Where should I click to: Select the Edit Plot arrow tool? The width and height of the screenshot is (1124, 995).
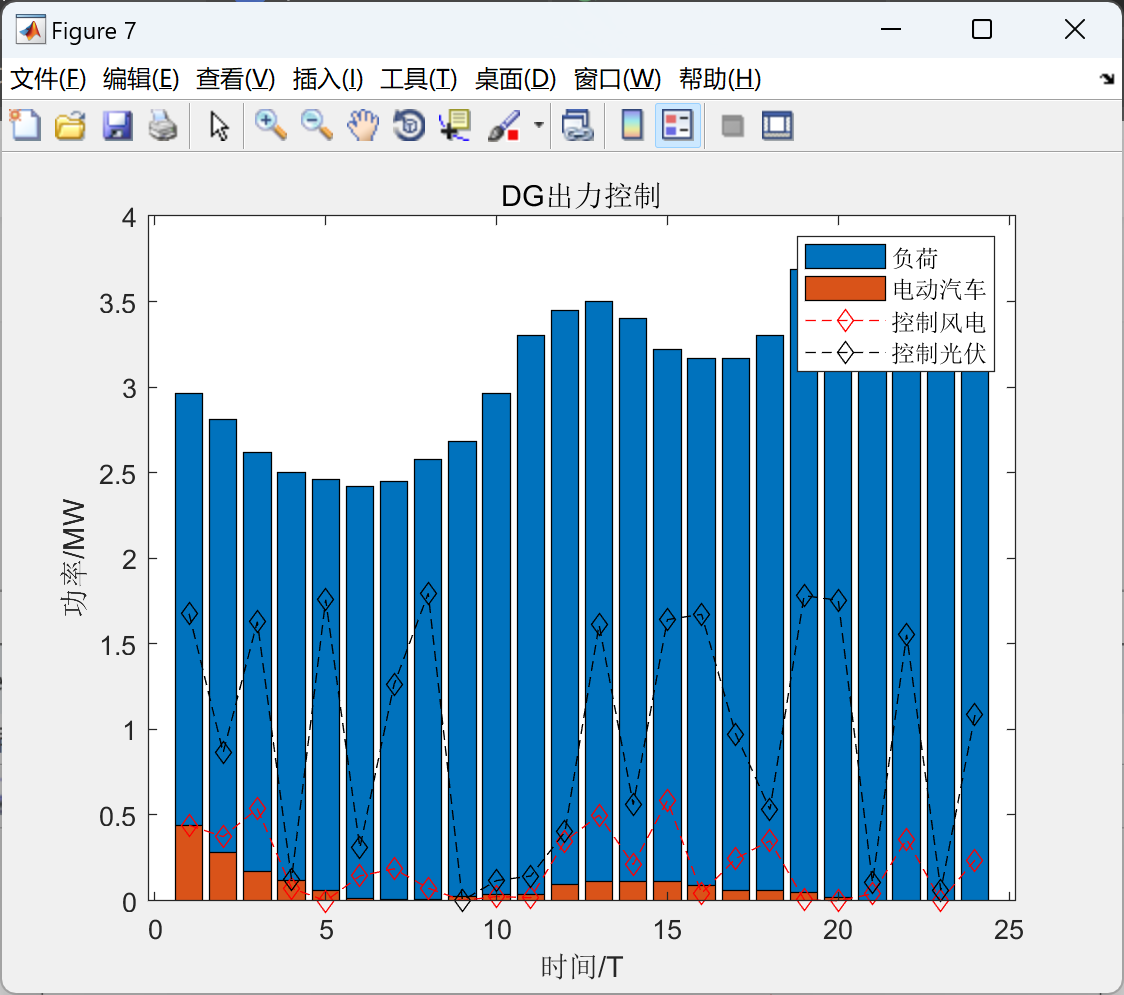click(219, 125)
